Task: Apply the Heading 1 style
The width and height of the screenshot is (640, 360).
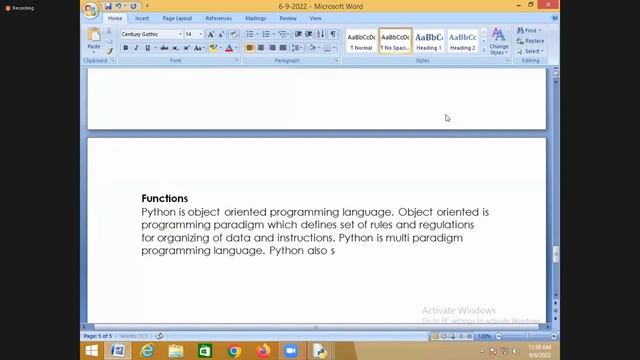Action: (x=429, y=41)
